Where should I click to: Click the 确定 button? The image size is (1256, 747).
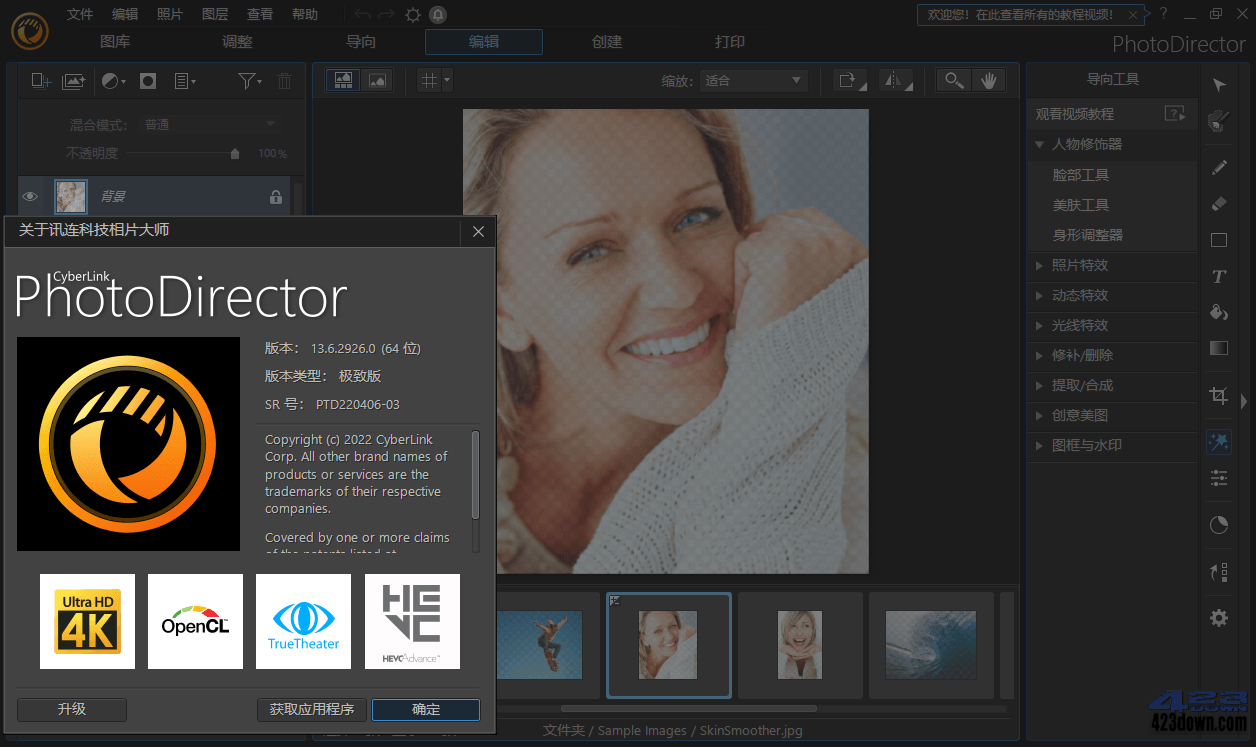[x=425, y=709]
